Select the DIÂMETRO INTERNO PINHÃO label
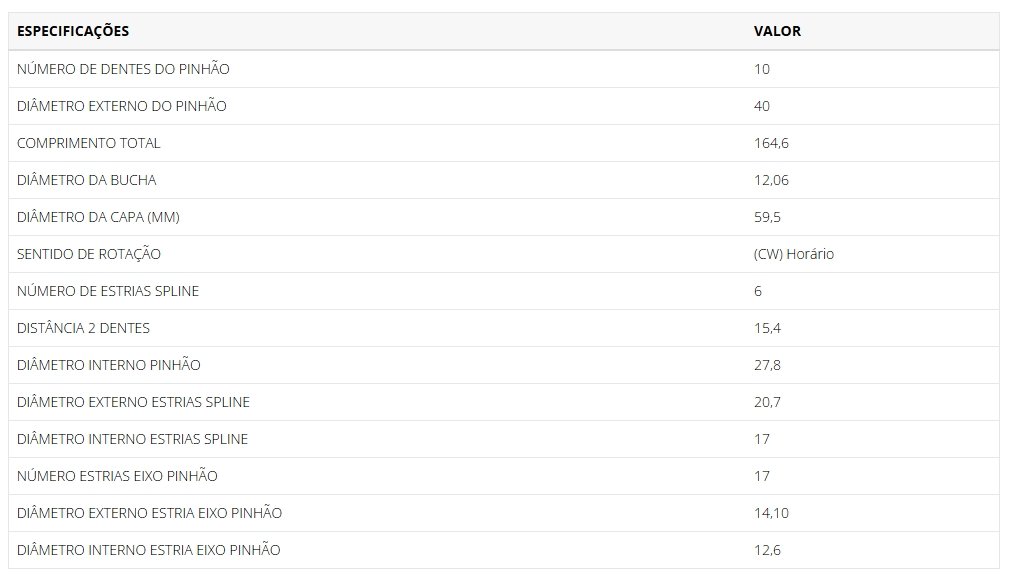Screen dimensions: 1017x584 (108, 365)
